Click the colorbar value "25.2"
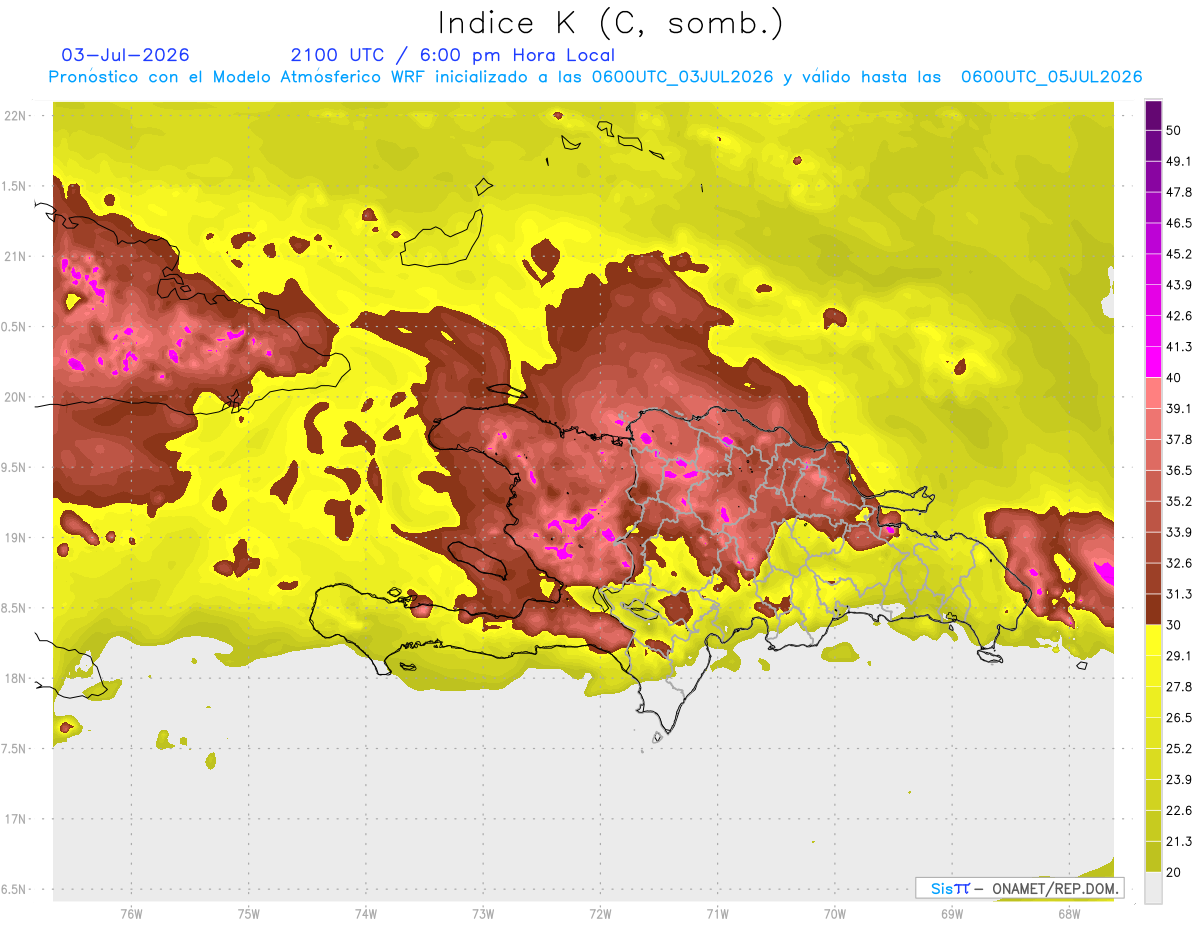 [x=1178, y=748]
